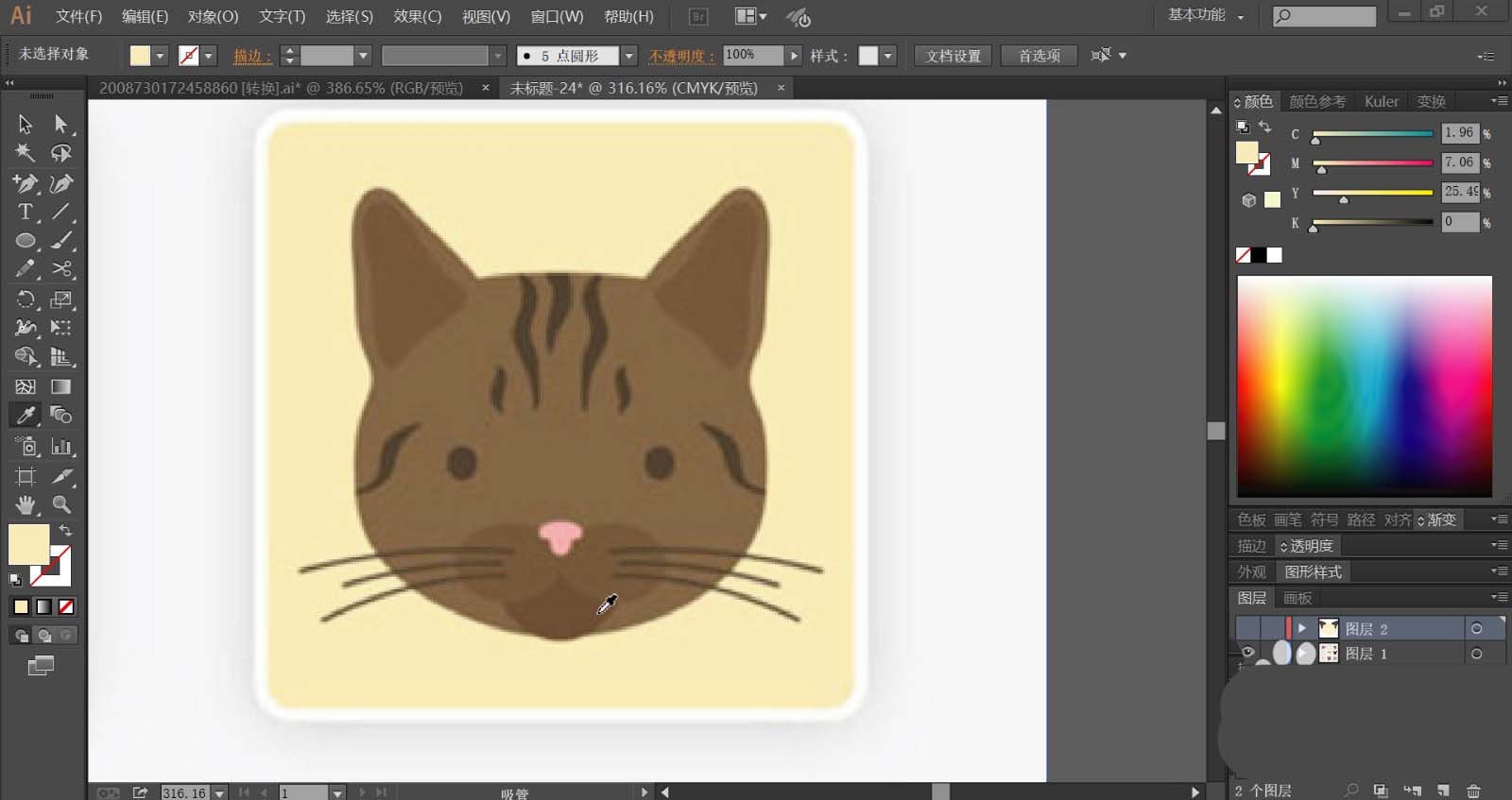The height and width of the screenshot is (800, 1512).
Task: Select the Gradient tool
Action: pyautogui.click(x=61, y=386)
